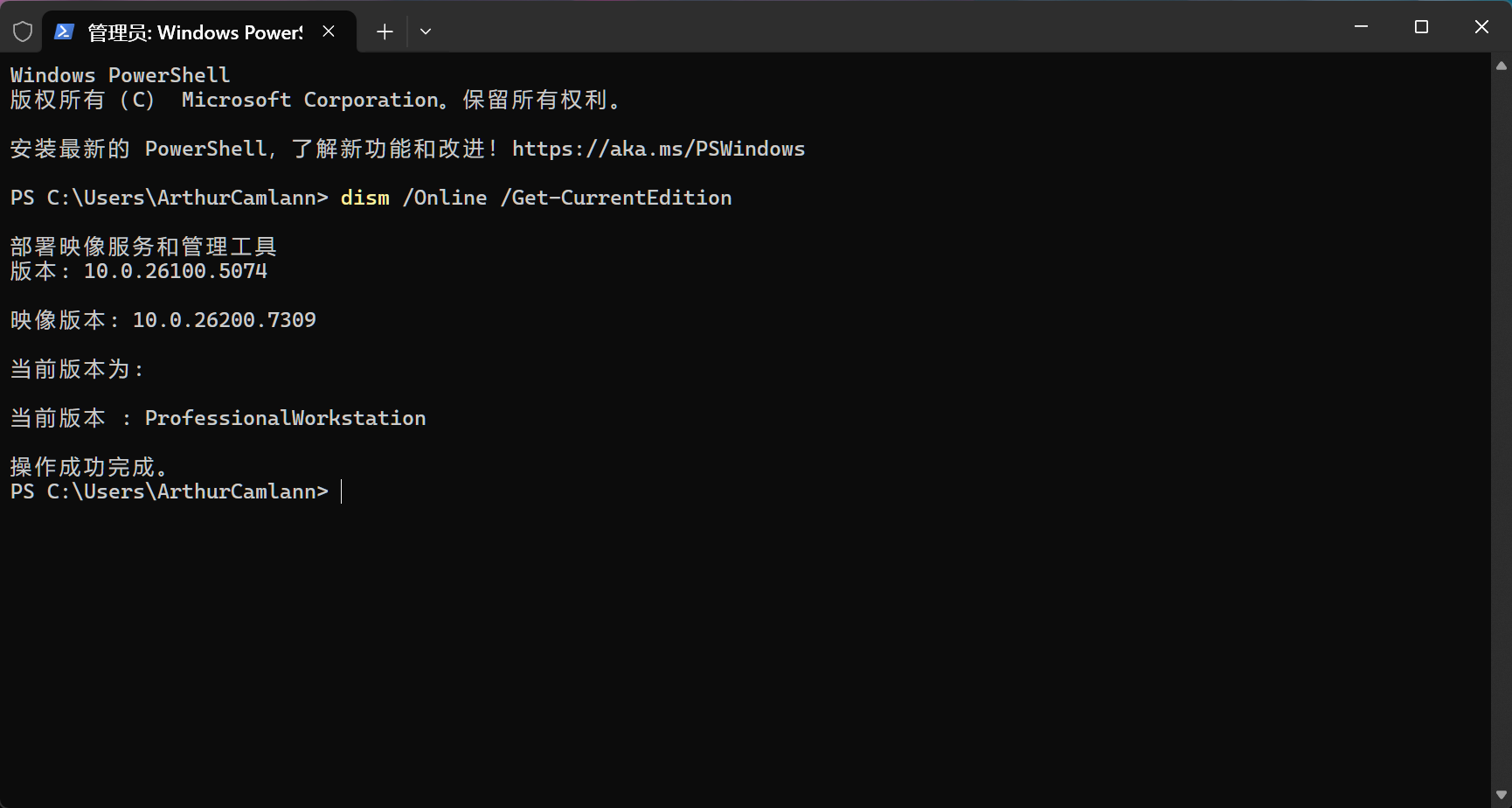The width and height of the screenshot is (1512, 808).
Task: Close the 管理员 Windows PowerShell tab
Action: tap(329, 31)
